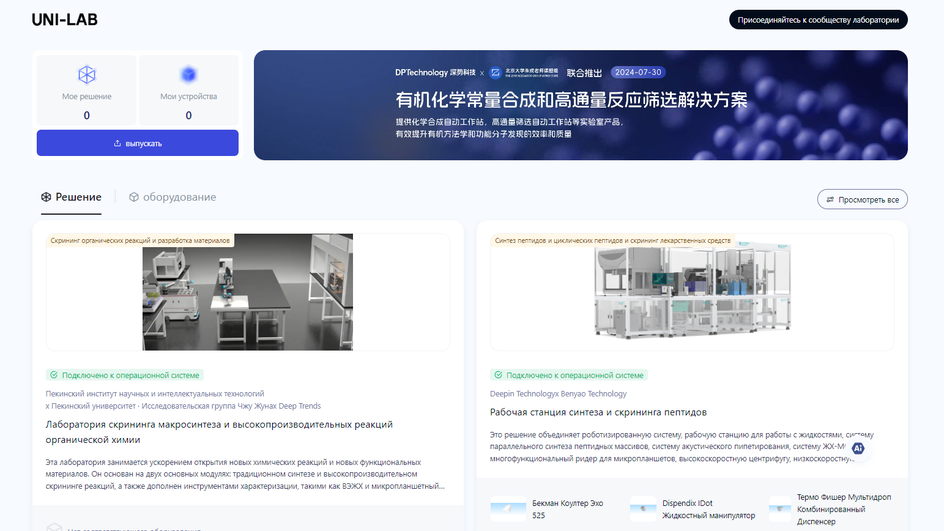The height and width of the screenshot is (531, 944).
Task: Click connected status badge on first card
Action: coord(125,375)
